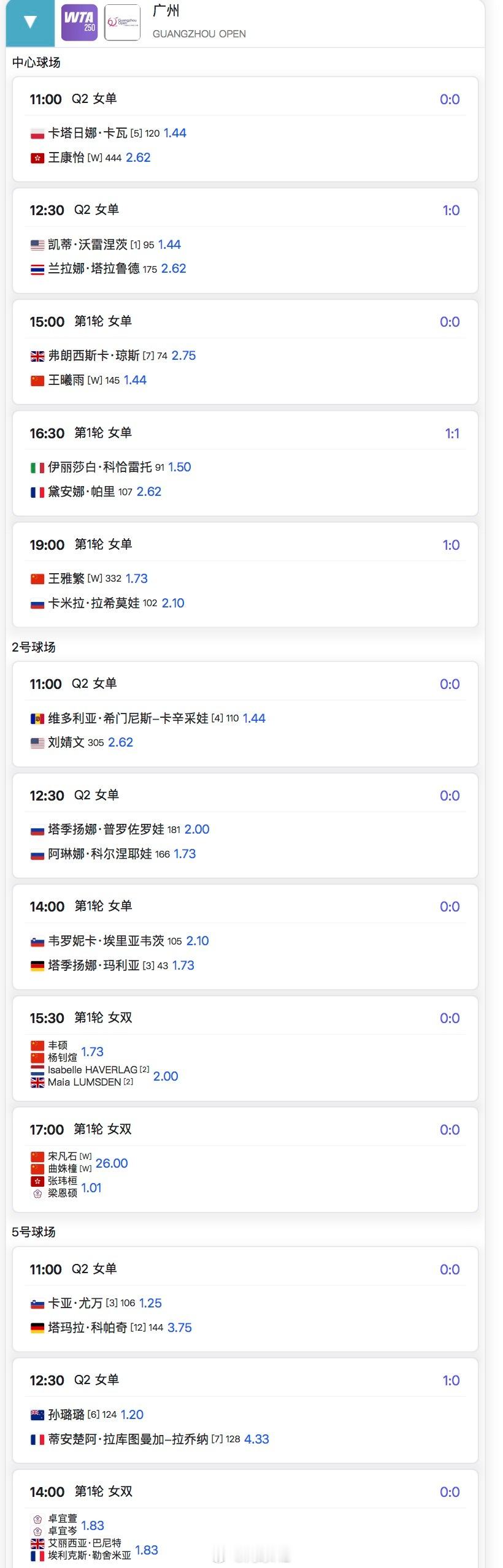
Task: Click the 中心球场 court heading
Action: pyautogui.click(x=36, y=63)
